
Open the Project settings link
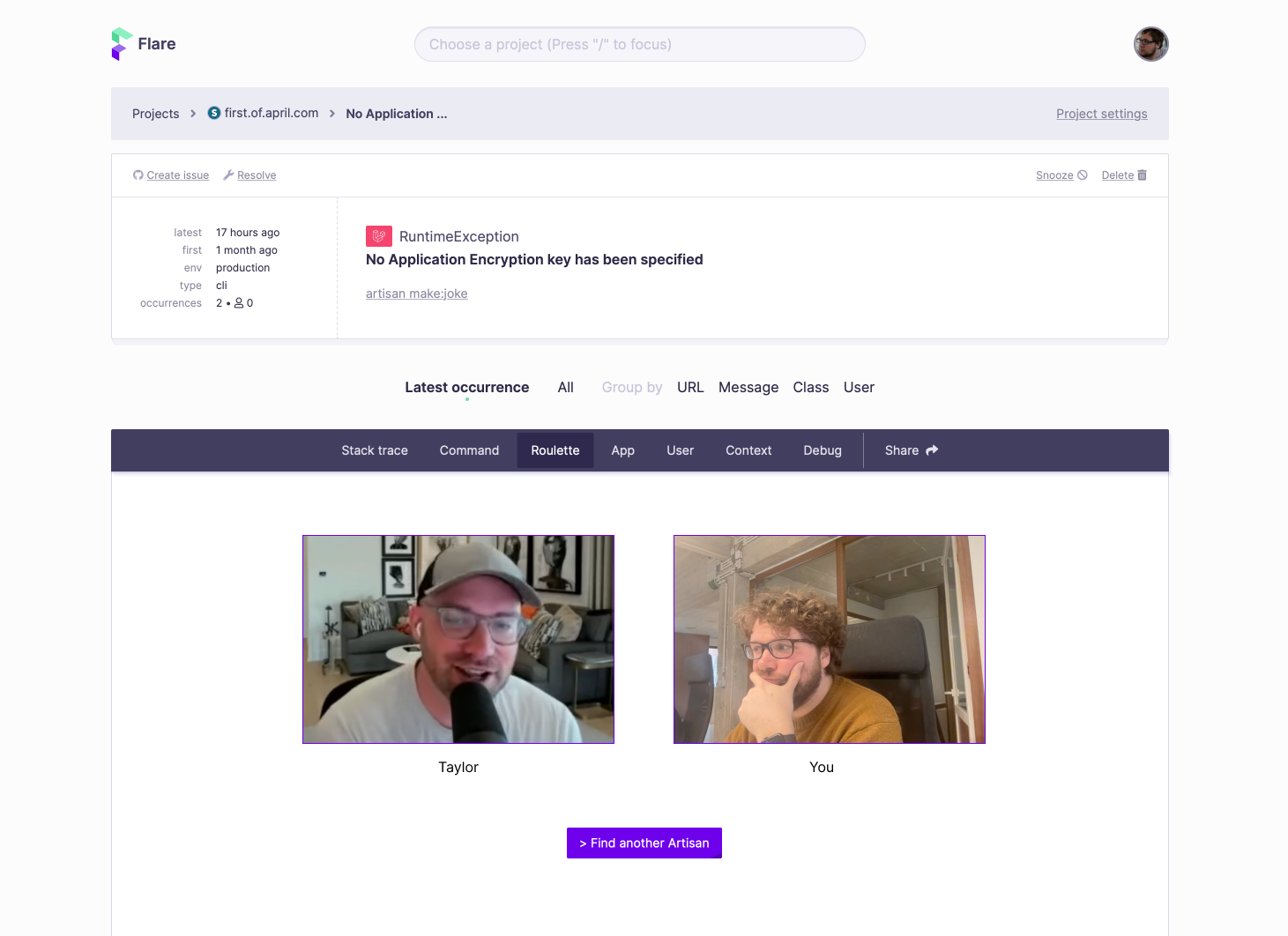pos(1102,114)
